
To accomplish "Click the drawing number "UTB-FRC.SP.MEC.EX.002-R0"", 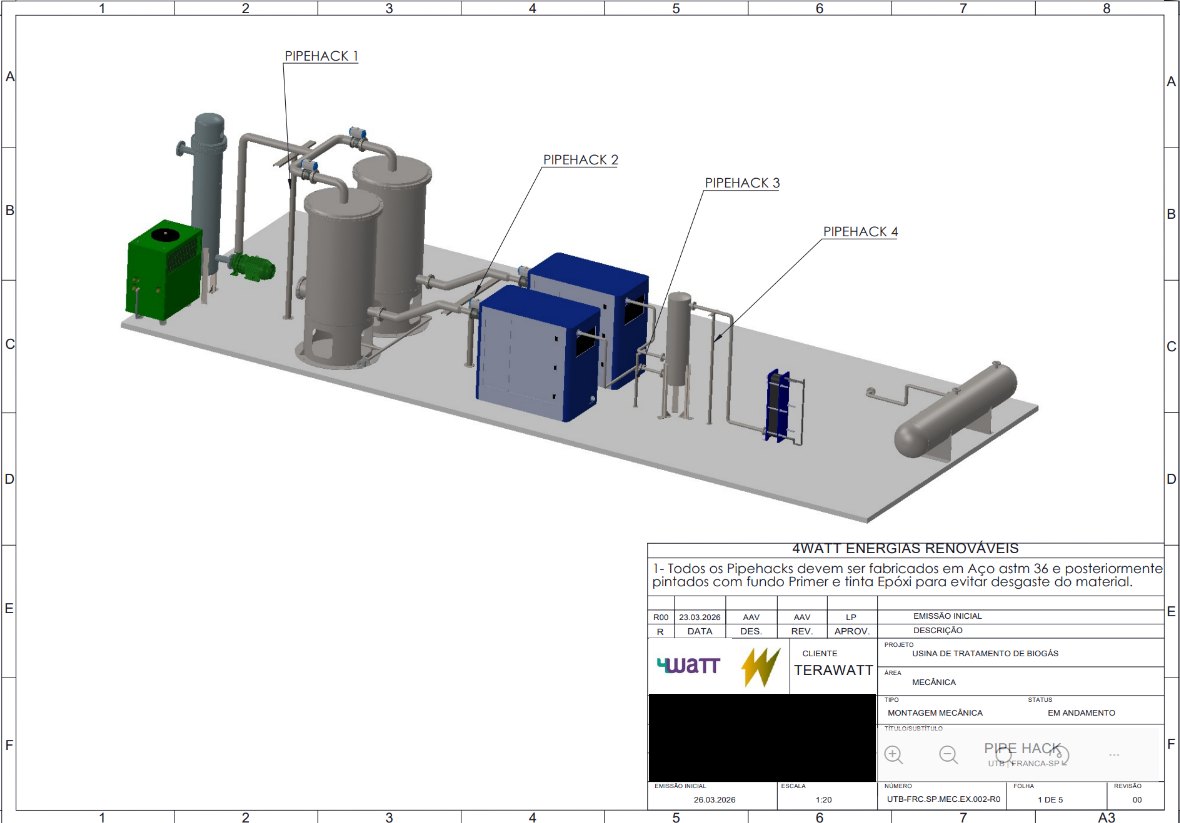I will tap(944, 800).
